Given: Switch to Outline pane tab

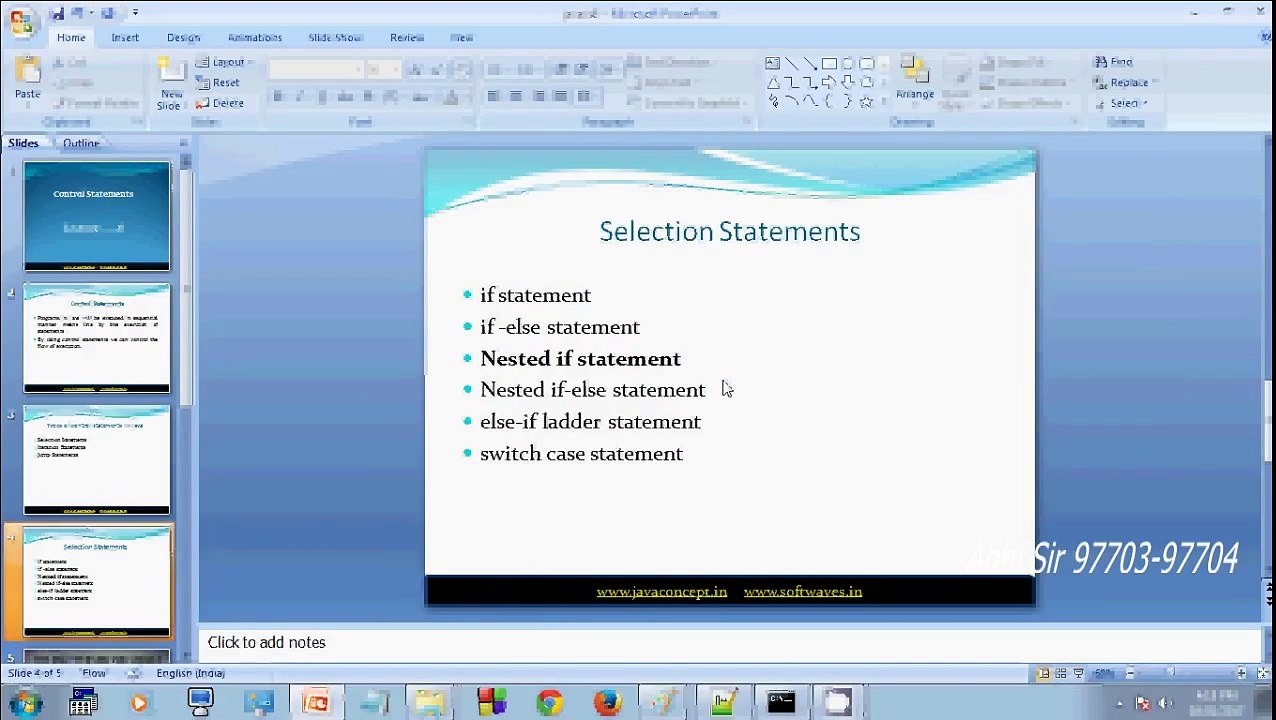Looking at the screenshot, I should click(81, 143).
